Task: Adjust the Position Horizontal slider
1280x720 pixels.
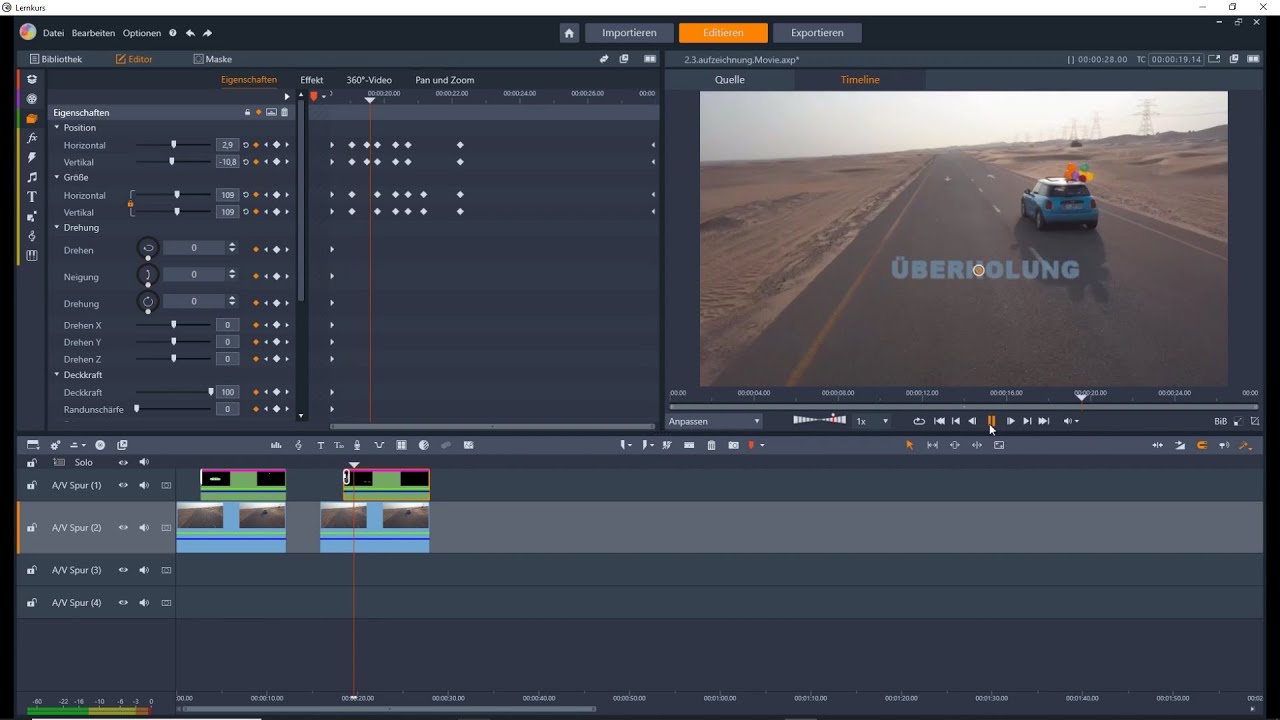Action: [x=173, y=145]
